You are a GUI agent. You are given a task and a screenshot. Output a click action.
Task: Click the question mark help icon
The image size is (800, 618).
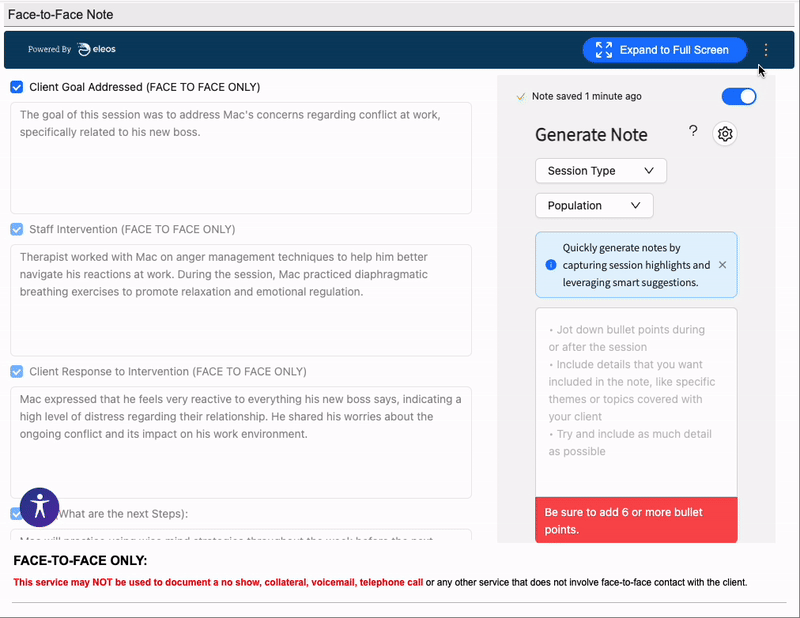[x=693, y=131]
